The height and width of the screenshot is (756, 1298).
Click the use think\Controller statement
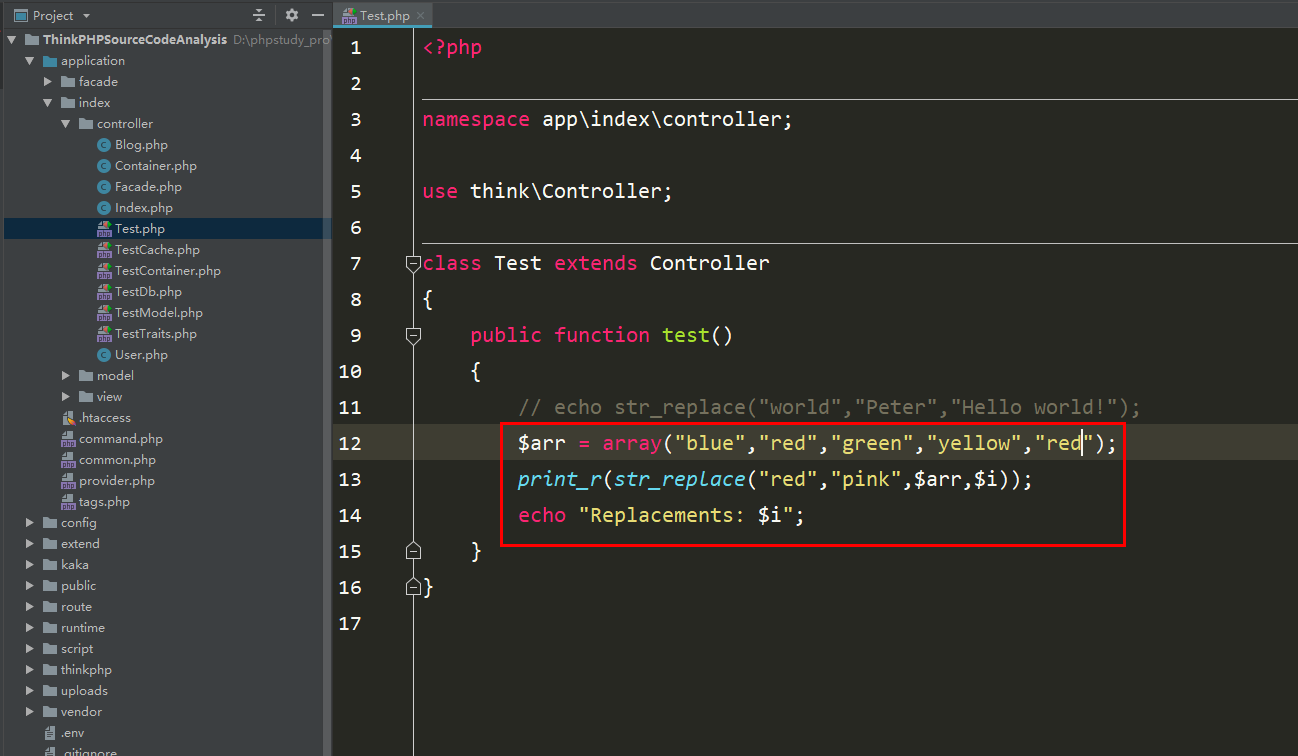(x=548, y=191)
